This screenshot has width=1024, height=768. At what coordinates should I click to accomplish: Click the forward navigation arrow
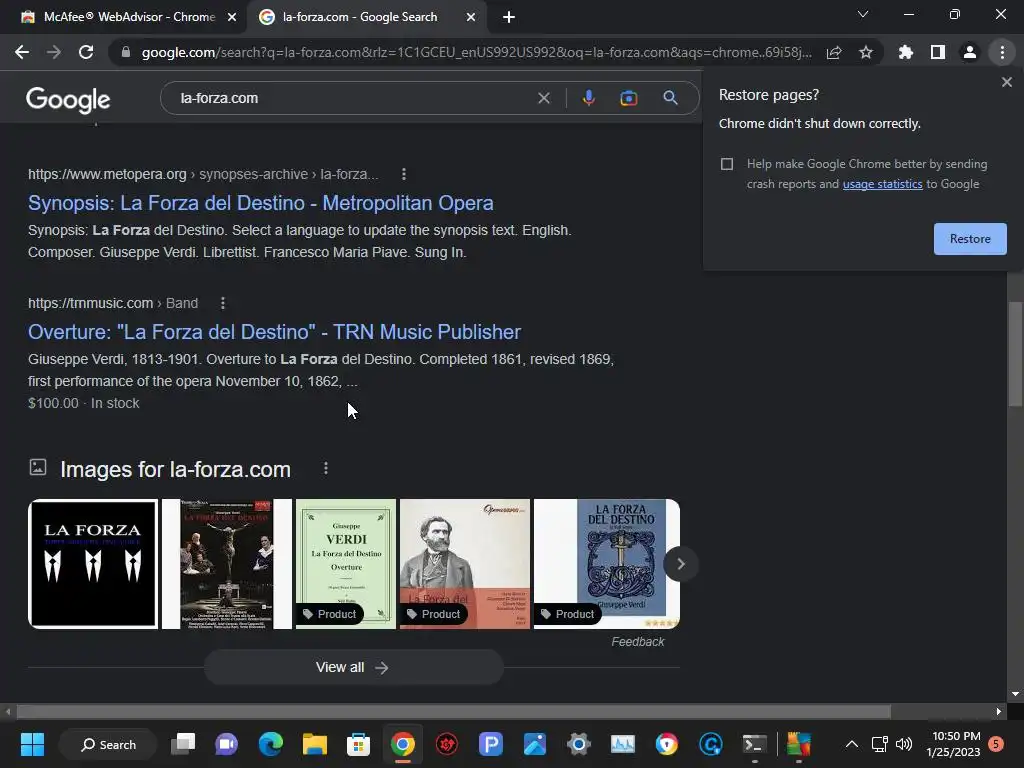[x=54, y=52]
